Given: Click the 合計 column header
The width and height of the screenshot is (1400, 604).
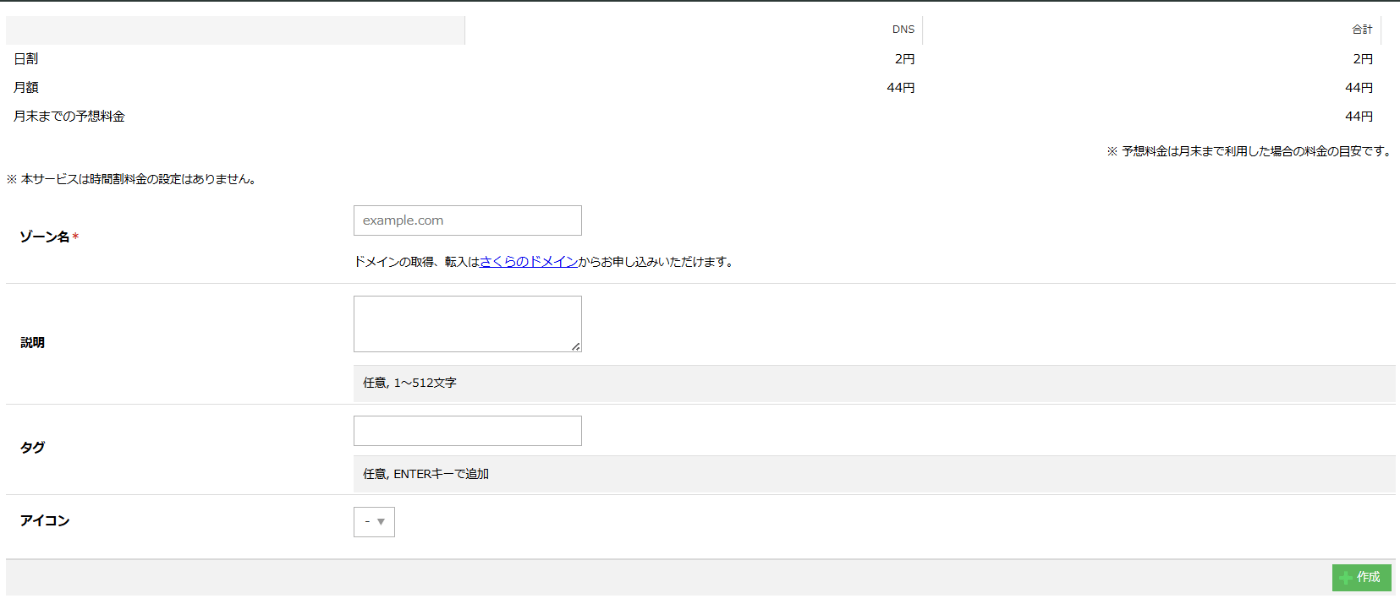Looking at the screenshot, I should [1362, 30].
